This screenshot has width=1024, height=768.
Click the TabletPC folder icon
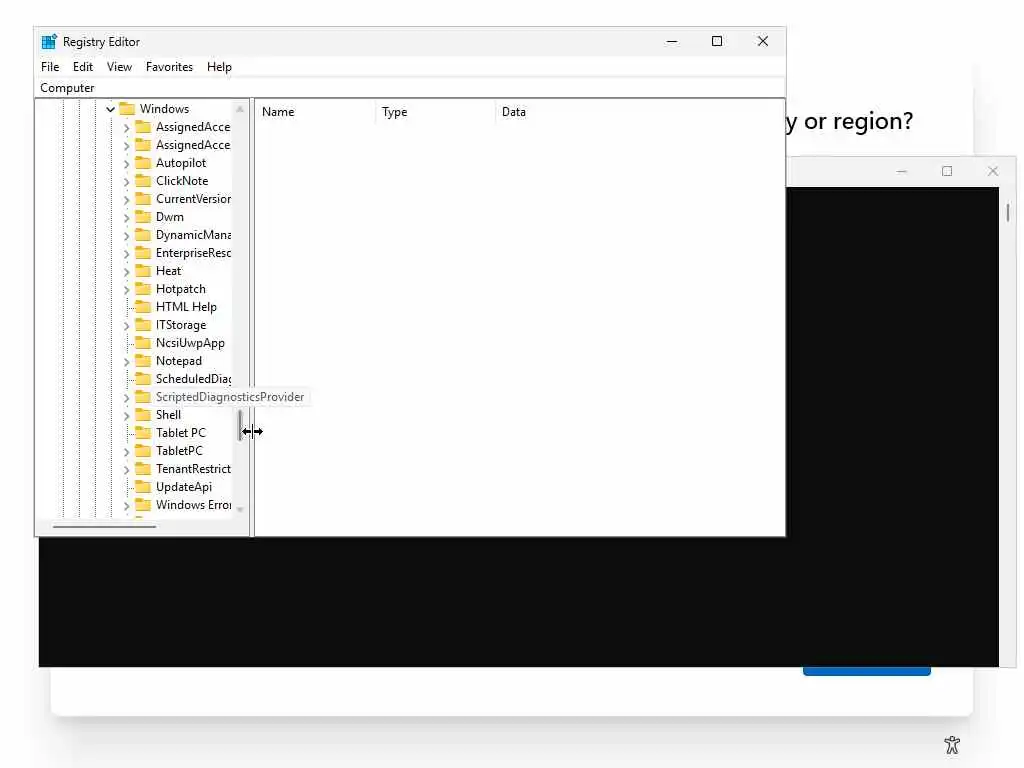click(x=142, y=451)
